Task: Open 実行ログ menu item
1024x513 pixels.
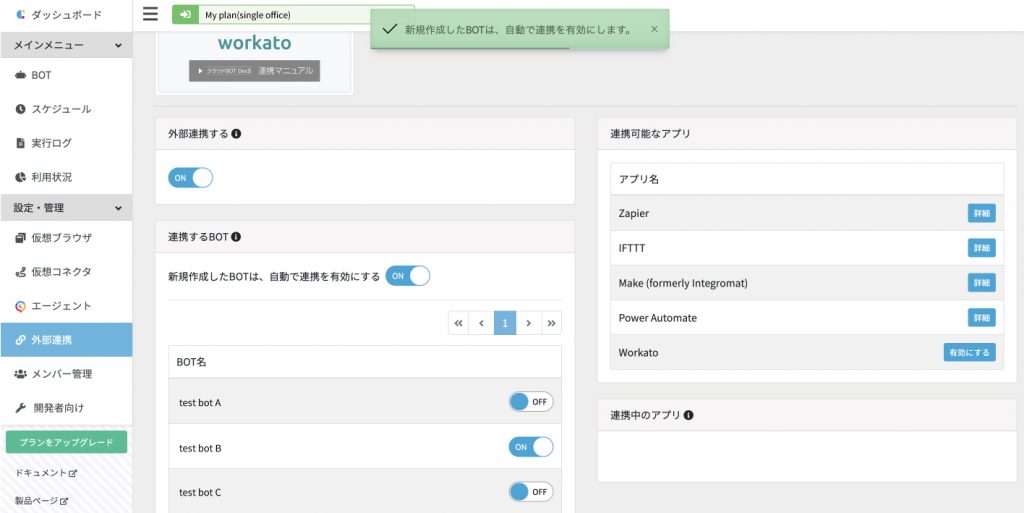Action: 66,143
